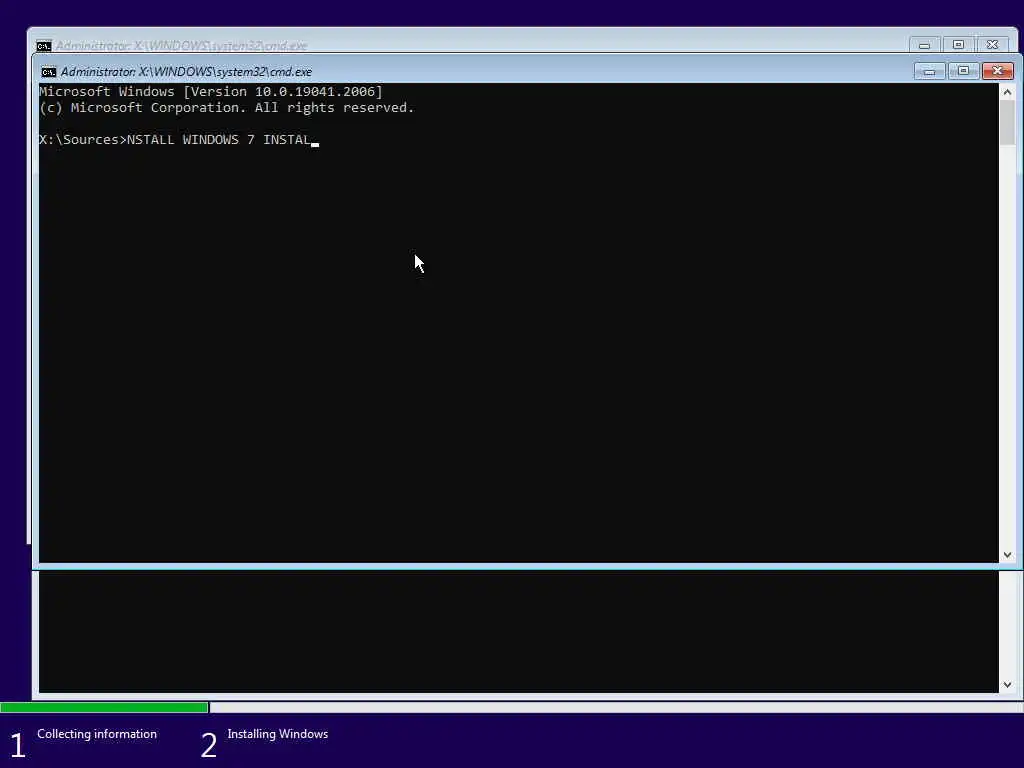Click the green setup progress bar
Screen dimensions: 1024x768
point(104,707)
